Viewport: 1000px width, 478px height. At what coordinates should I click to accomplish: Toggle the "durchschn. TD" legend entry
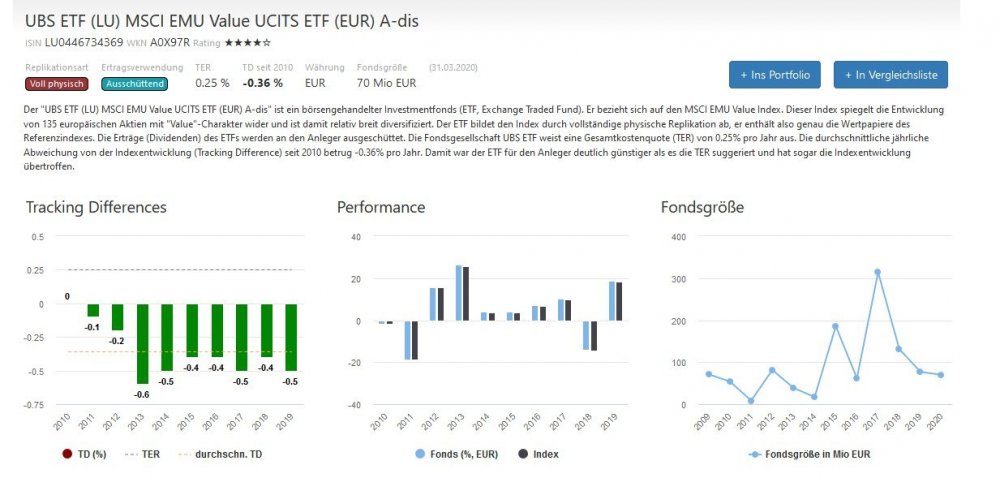click(x=221, y=454)
